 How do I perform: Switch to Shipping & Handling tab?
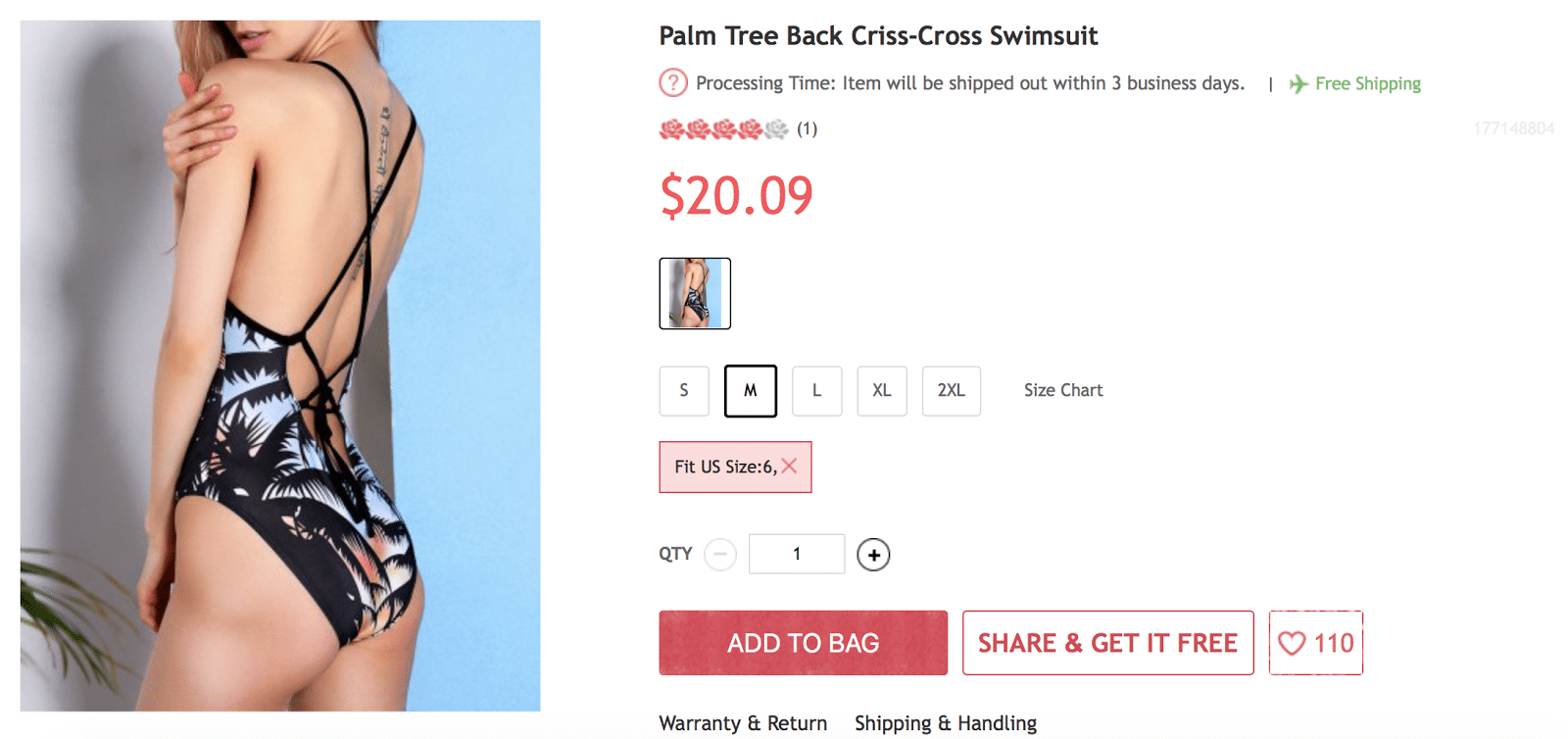[x=946, y=723]
